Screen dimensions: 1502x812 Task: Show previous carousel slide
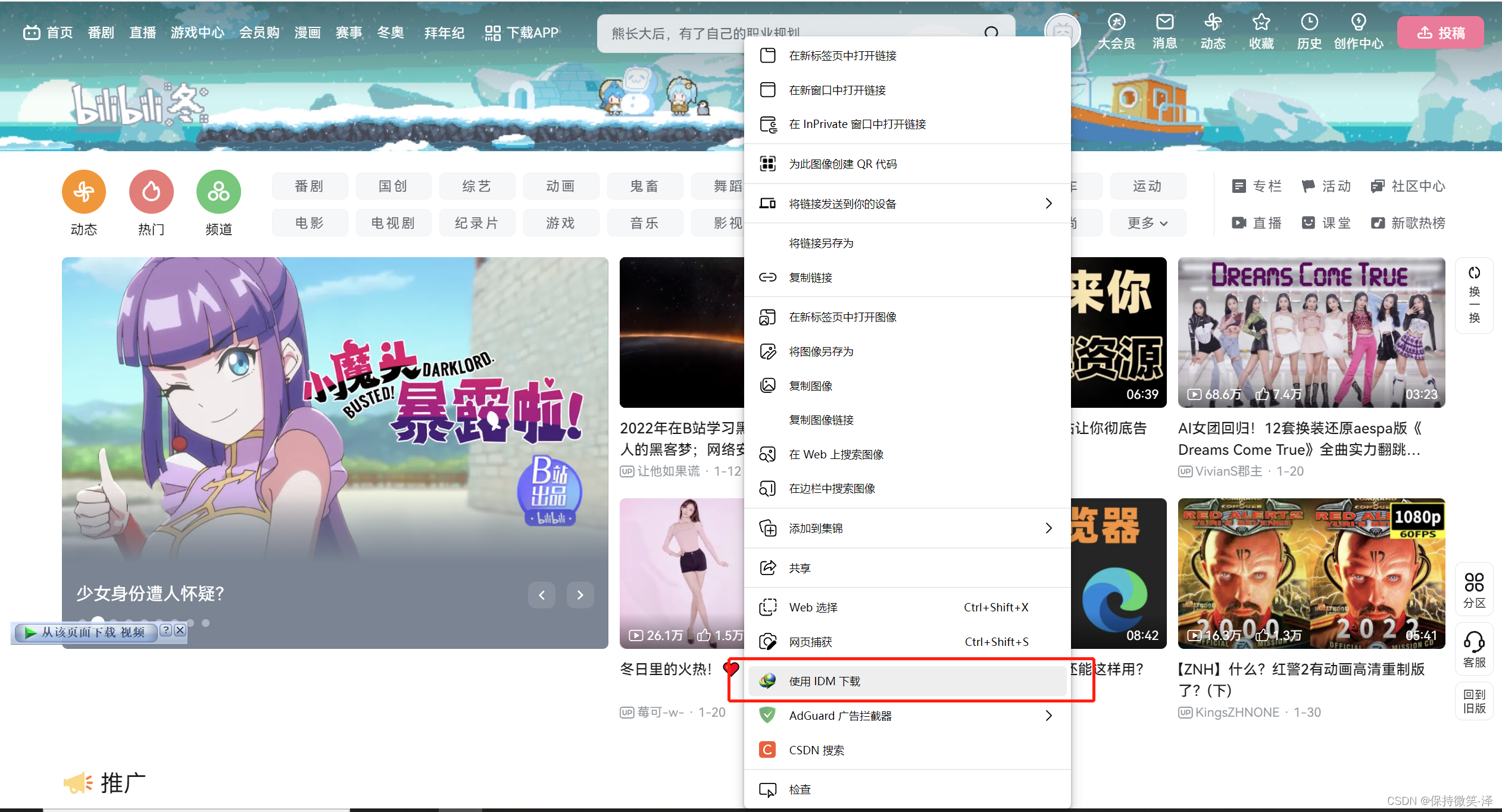(x=542, y=595)
